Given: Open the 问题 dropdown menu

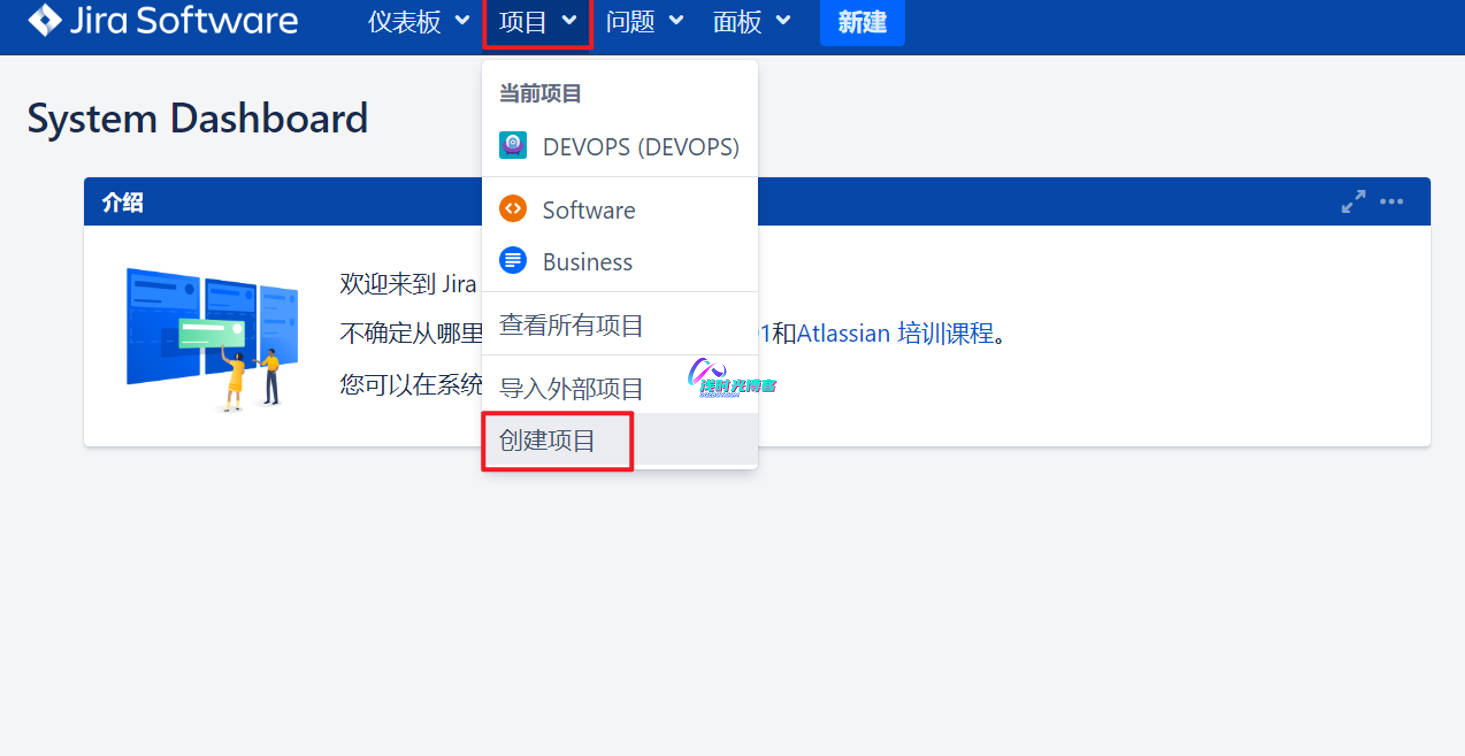Looking at the screenshot, I should click(644, 22).
